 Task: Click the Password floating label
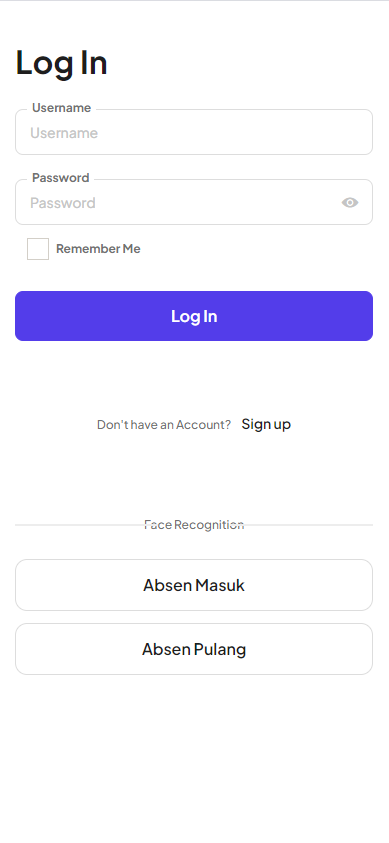(61, 177)
